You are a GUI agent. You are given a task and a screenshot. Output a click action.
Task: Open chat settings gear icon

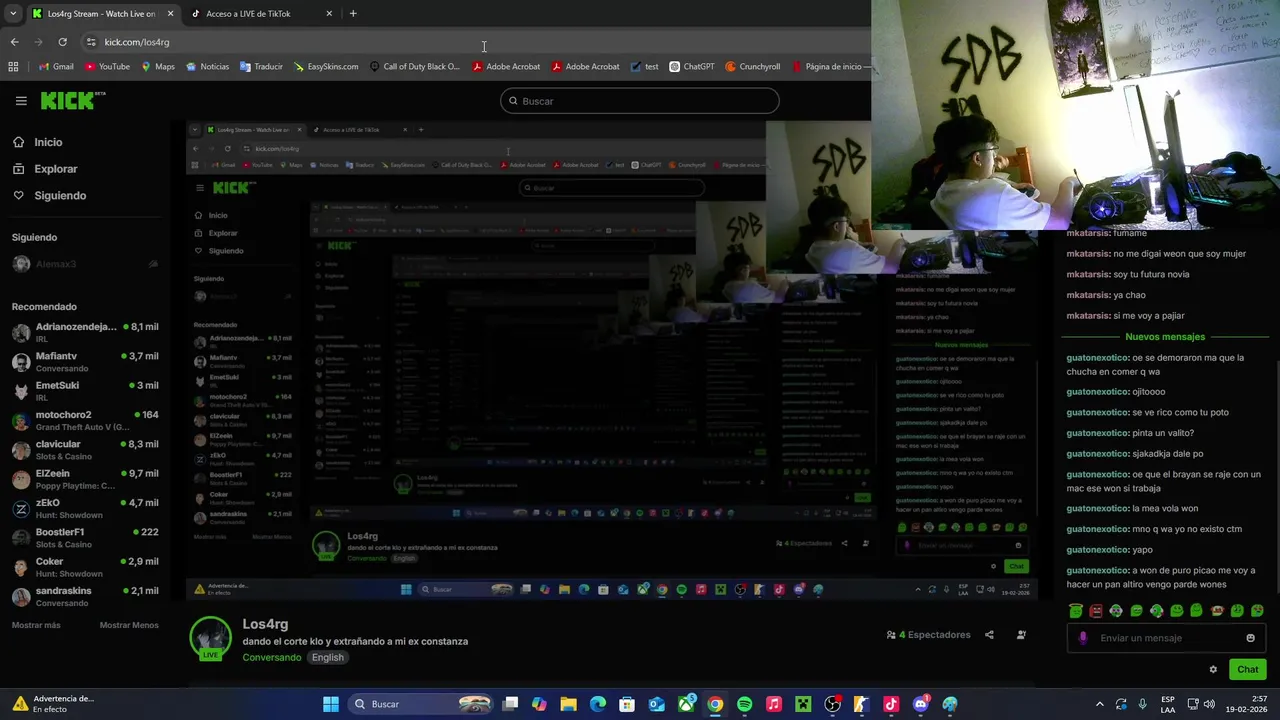[x=1213, y=669]
